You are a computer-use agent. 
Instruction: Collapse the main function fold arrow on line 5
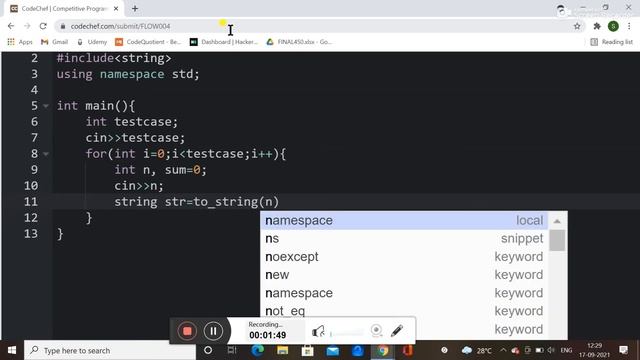(x=46, y=106)
